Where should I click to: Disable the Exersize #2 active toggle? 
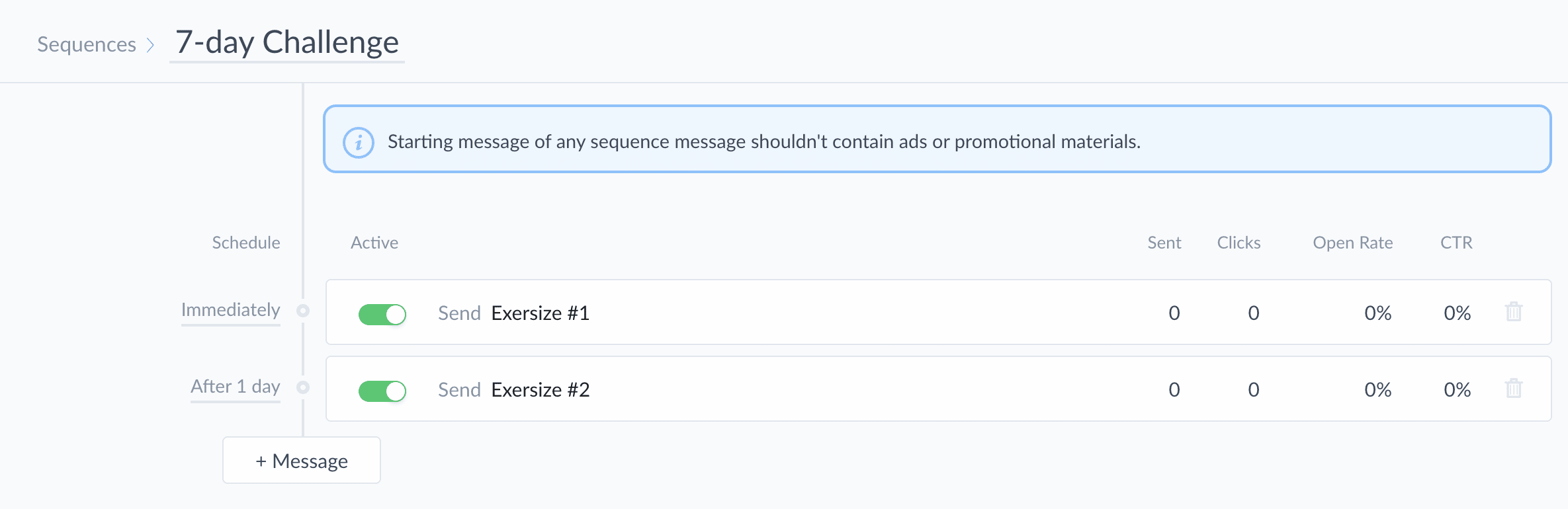(382, 391)
